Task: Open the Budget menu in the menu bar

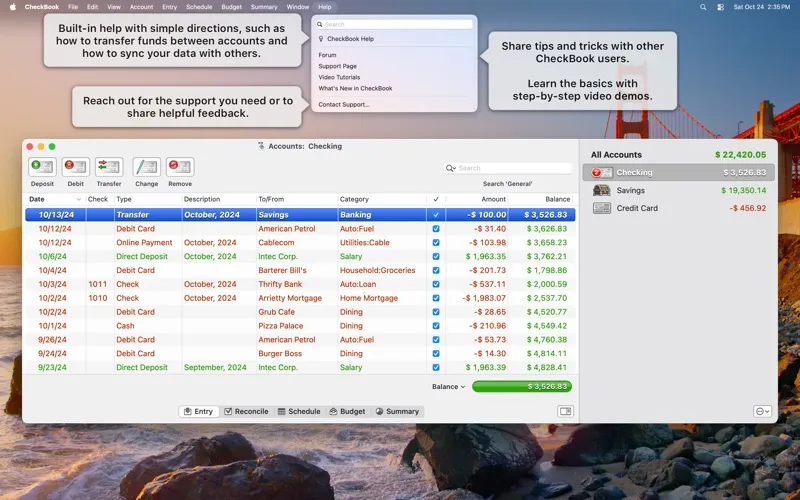Action: 232,7
